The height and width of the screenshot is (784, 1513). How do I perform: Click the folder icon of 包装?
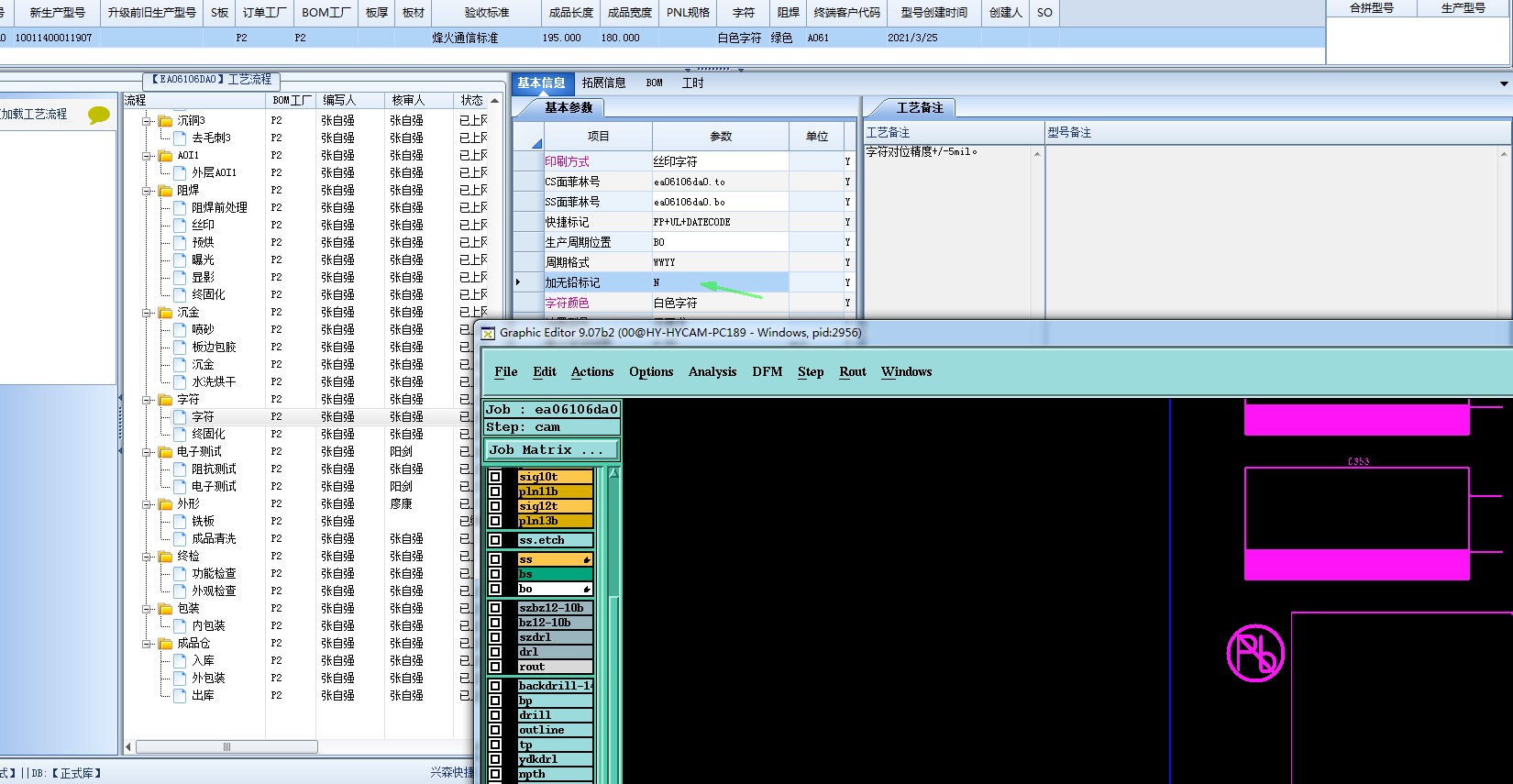(165, 609)
